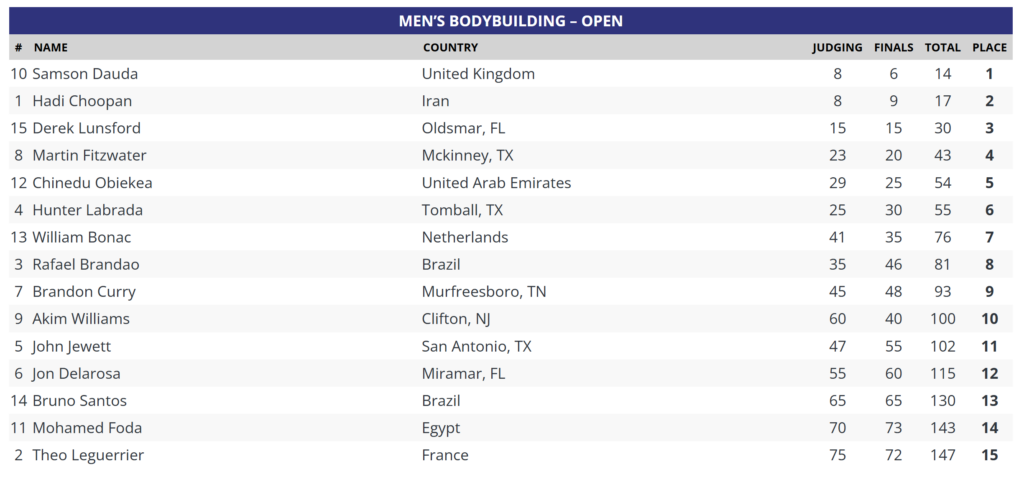Screen dimensions: 1024x477
Task: Click the Netherlands country cell
Action: [x=465, y=237]
